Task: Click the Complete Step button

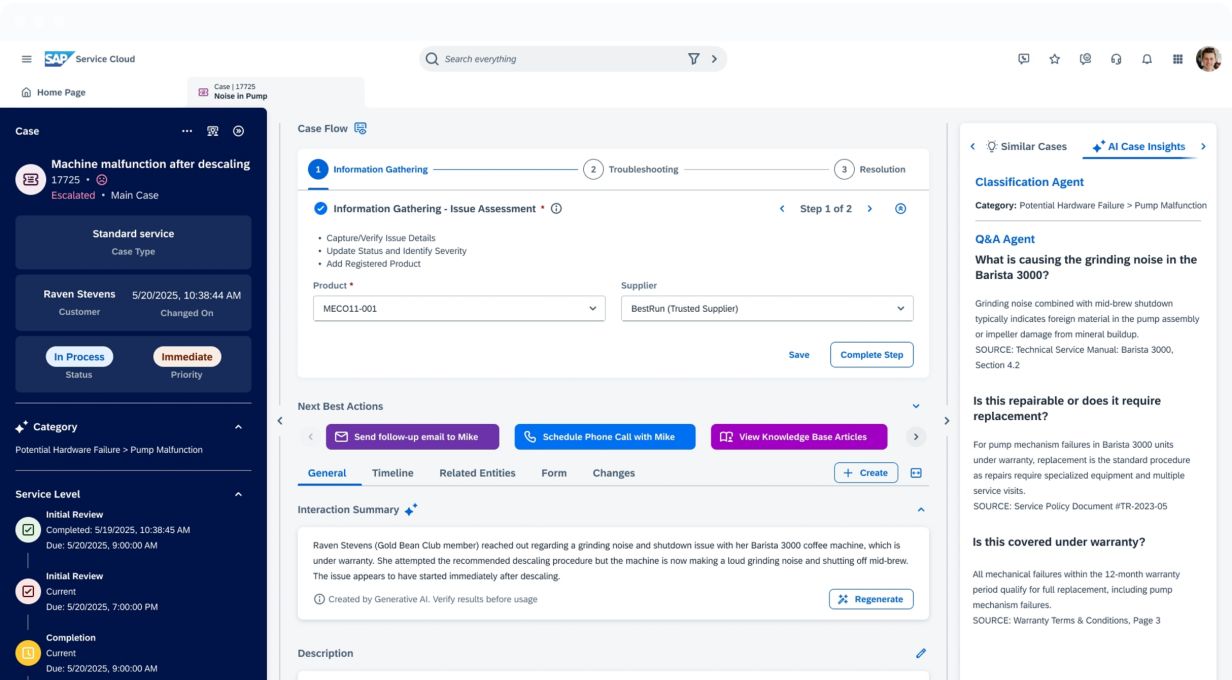Action: click(x=871, y=355)
